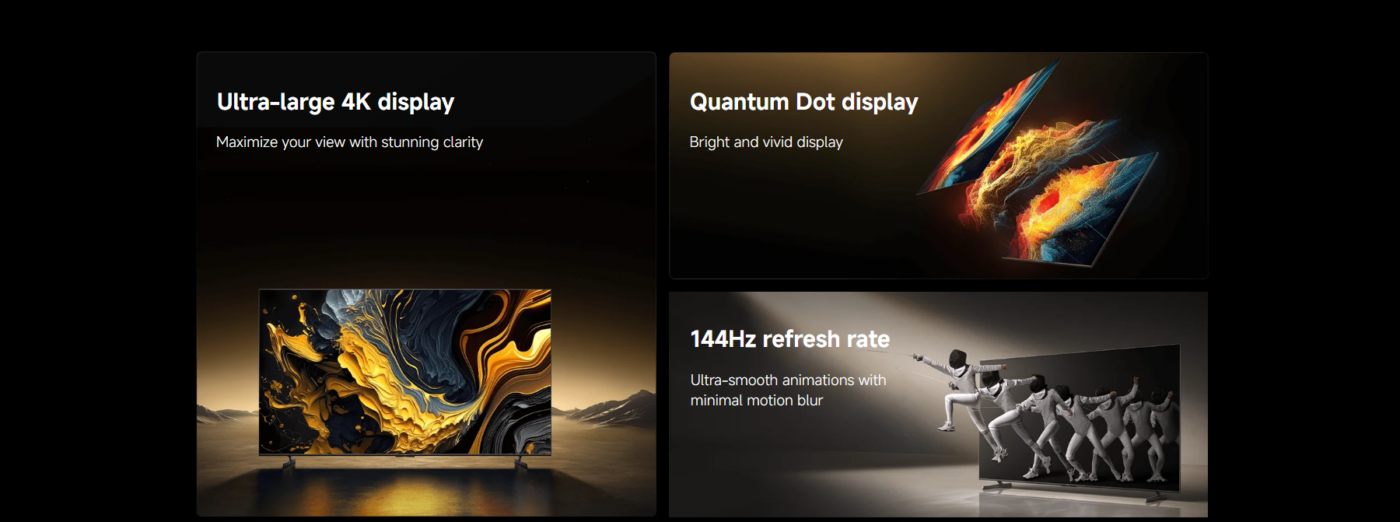Open the gold abstract art TV image

[x=405, y=372]
